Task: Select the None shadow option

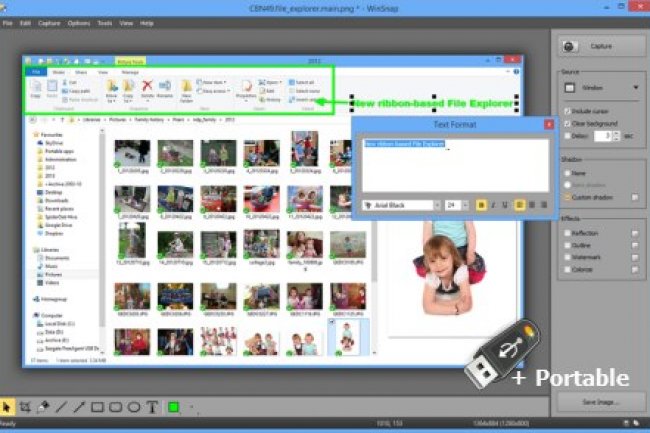Action: 568,173
